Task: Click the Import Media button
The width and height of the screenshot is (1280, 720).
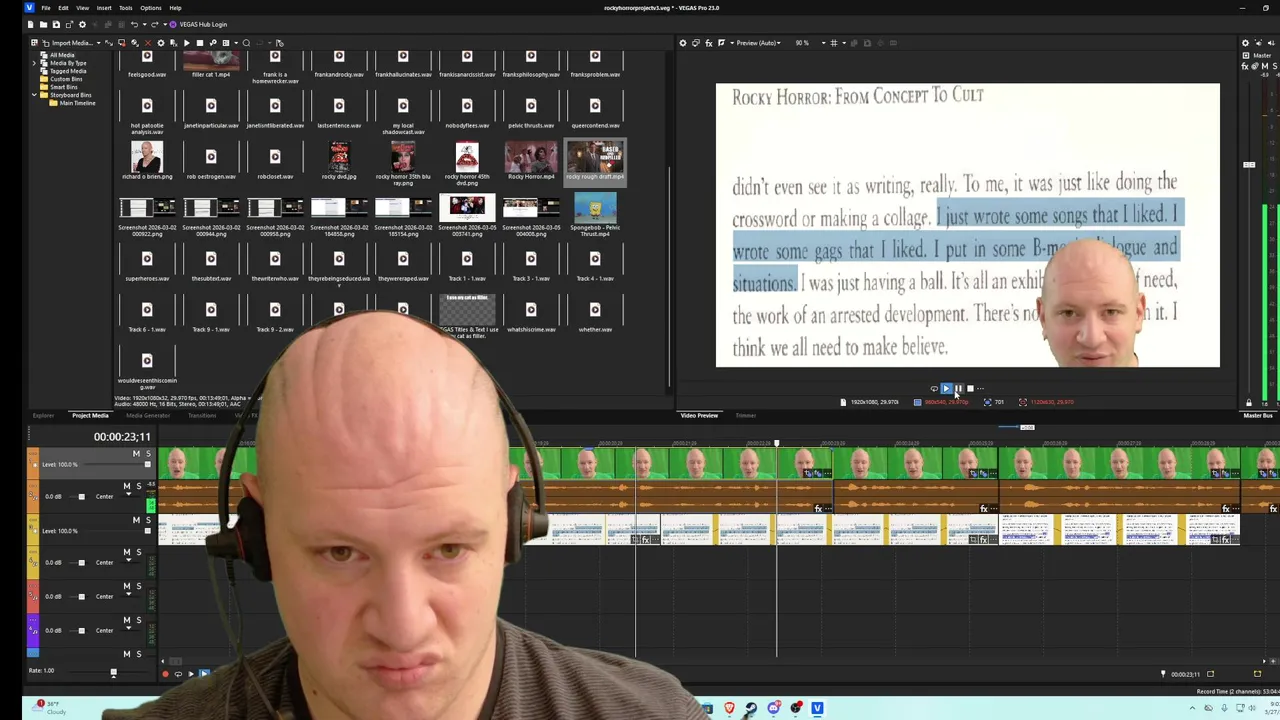Action: click(66, 43)
